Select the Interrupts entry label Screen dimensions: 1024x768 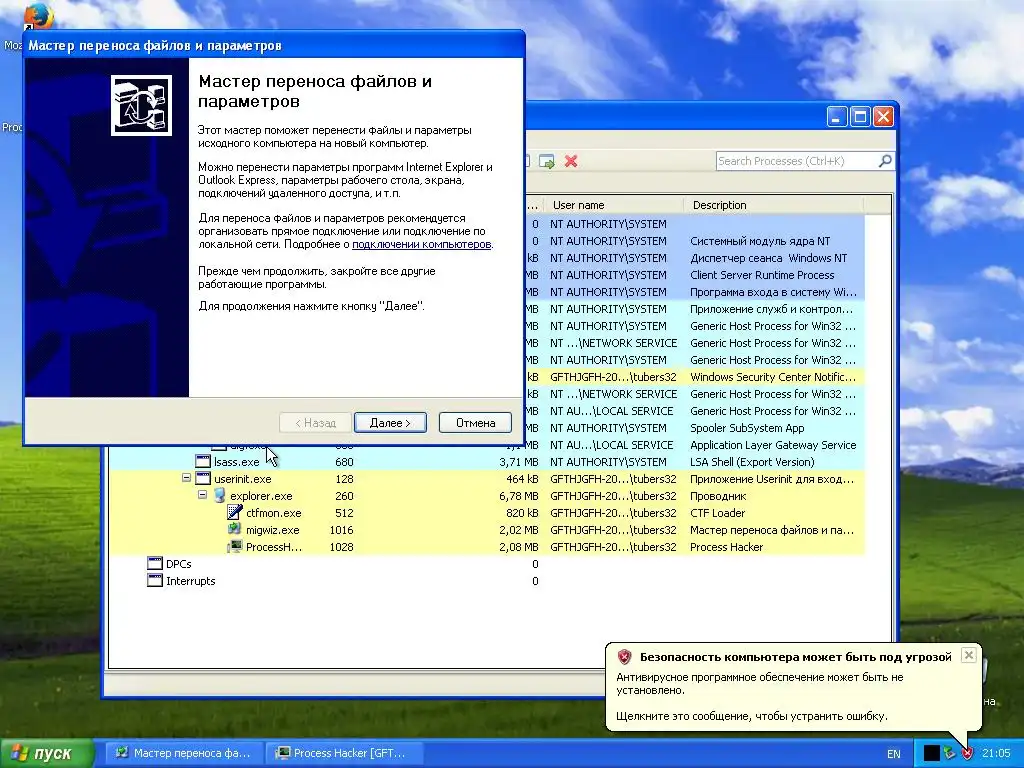(x=190, y=581)
